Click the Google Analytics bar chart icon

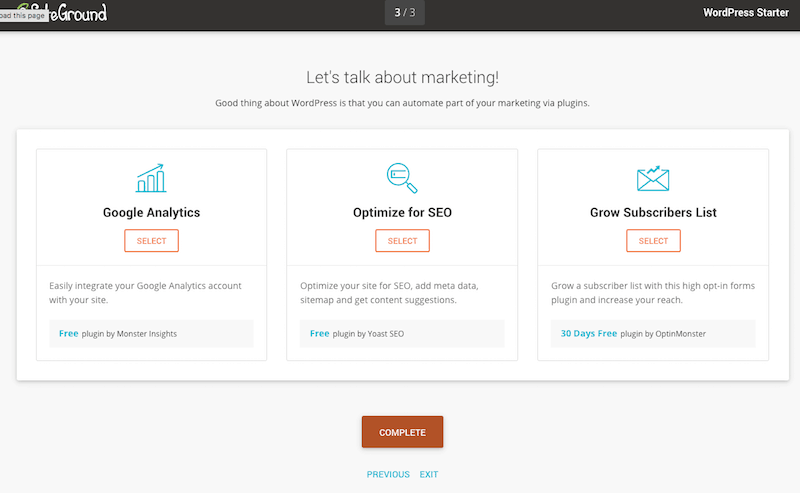(151, 178)
